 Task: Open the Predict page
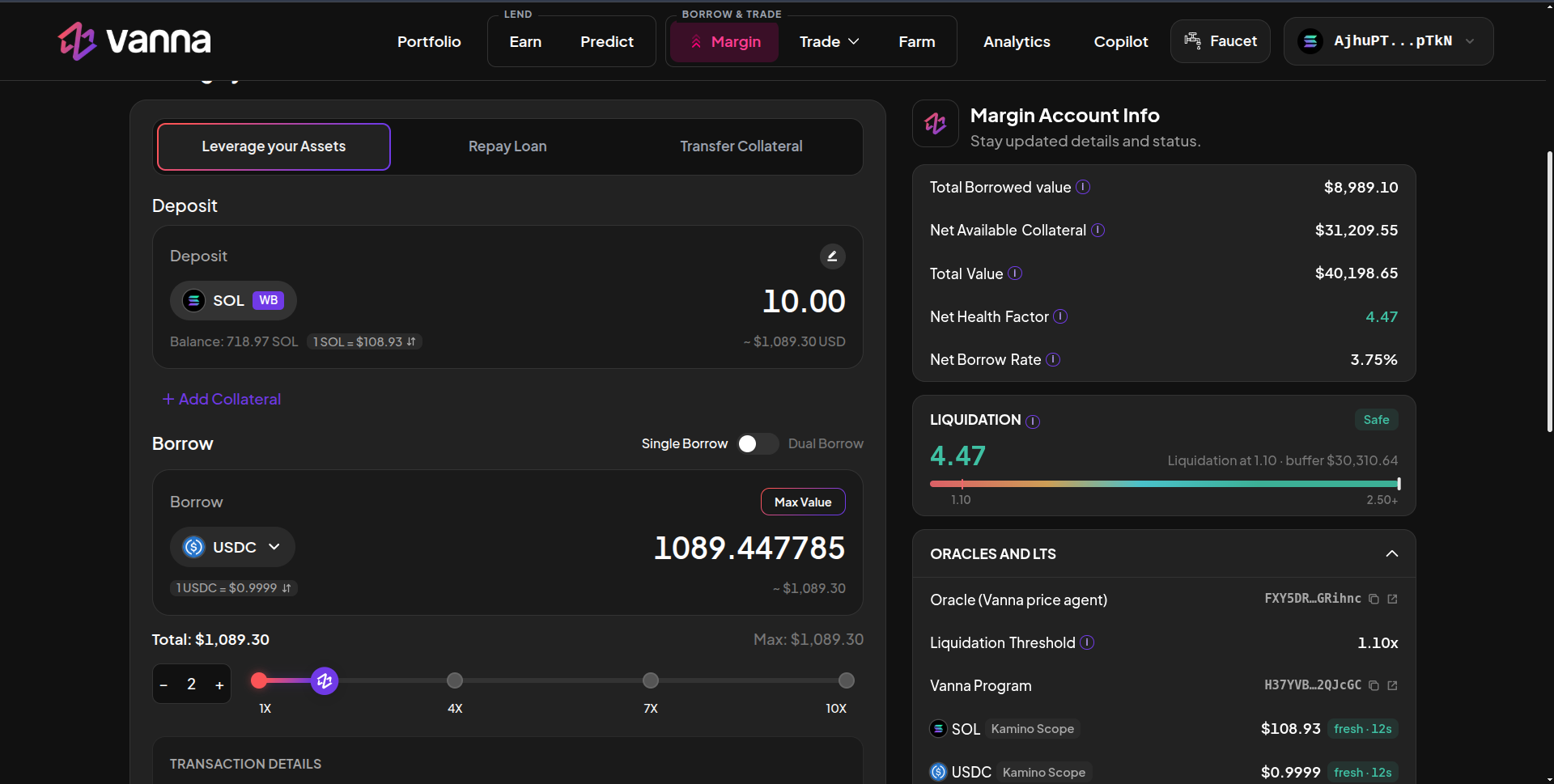(607, 41)
